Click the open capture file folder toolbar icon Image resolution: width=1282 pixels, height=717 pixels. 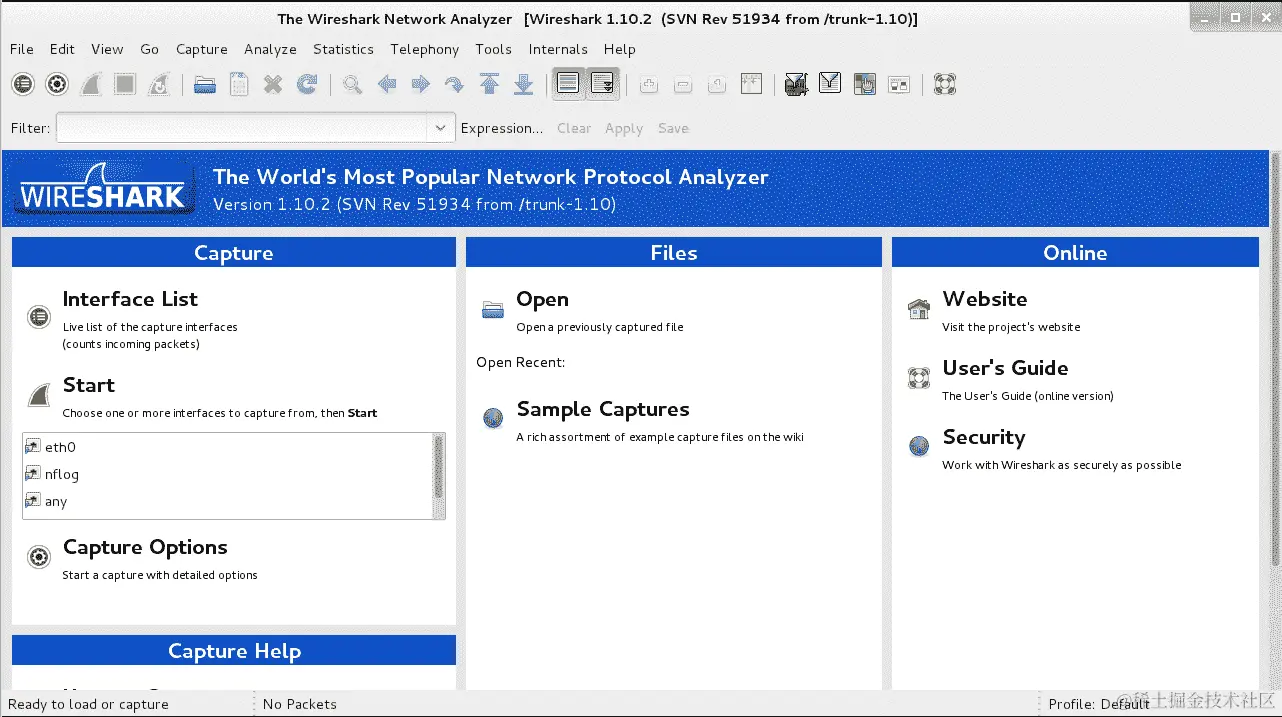[x=205, y=84]
